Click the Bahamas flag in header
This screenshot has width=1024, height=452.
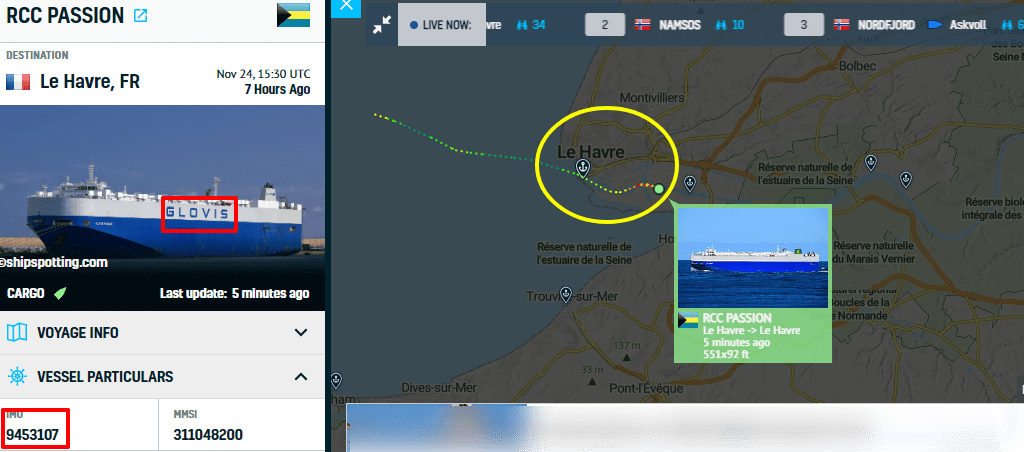click(x=293, y=15)
